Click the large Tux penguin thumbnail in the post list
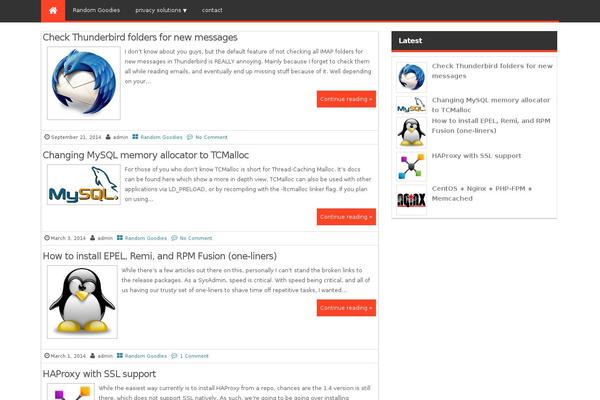 coord(82,302)
